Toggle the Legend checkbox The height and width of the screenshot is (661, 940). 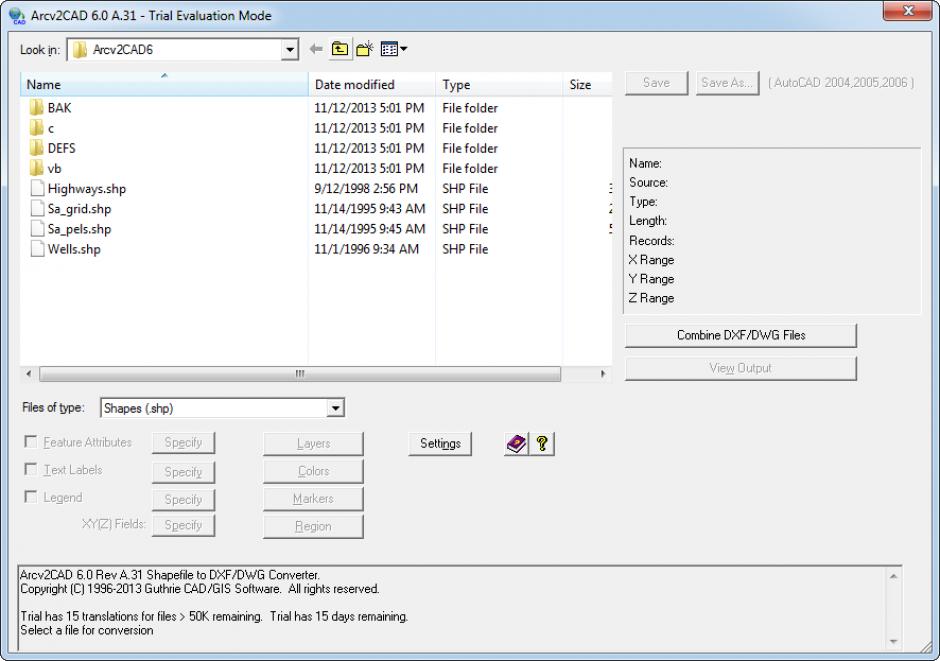point(30,497)
